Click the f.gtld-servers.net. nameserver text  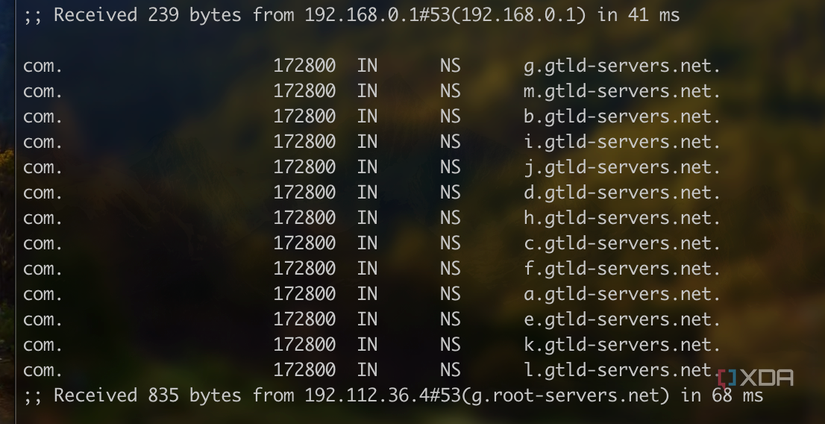[x=621, y=268]
